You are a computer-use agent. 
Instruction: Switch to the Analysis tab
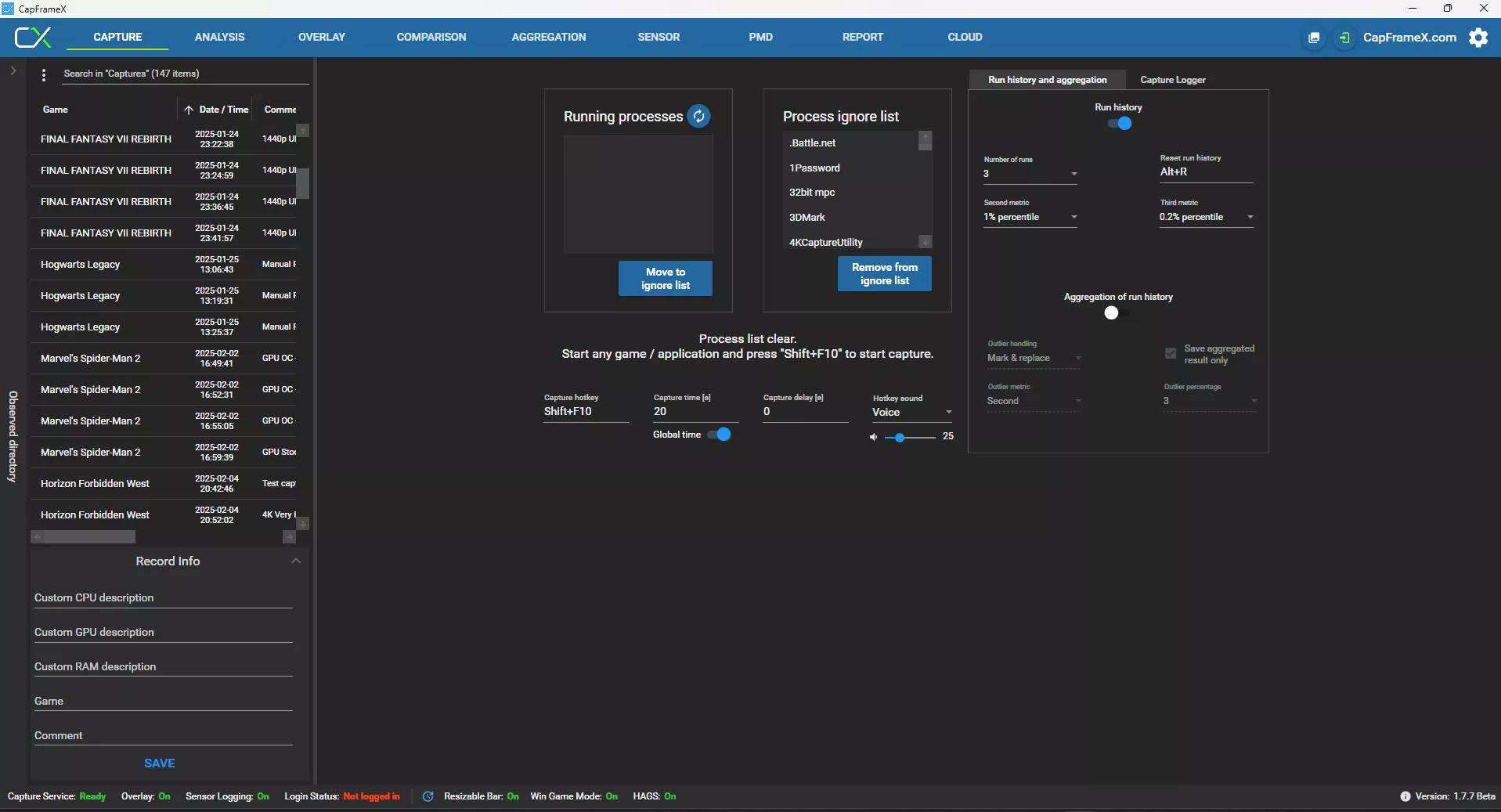point(219,37)
